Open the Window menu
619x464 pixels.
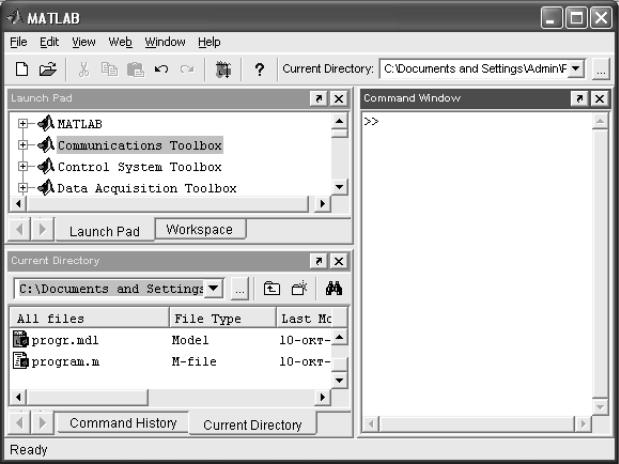click(165, 42)
